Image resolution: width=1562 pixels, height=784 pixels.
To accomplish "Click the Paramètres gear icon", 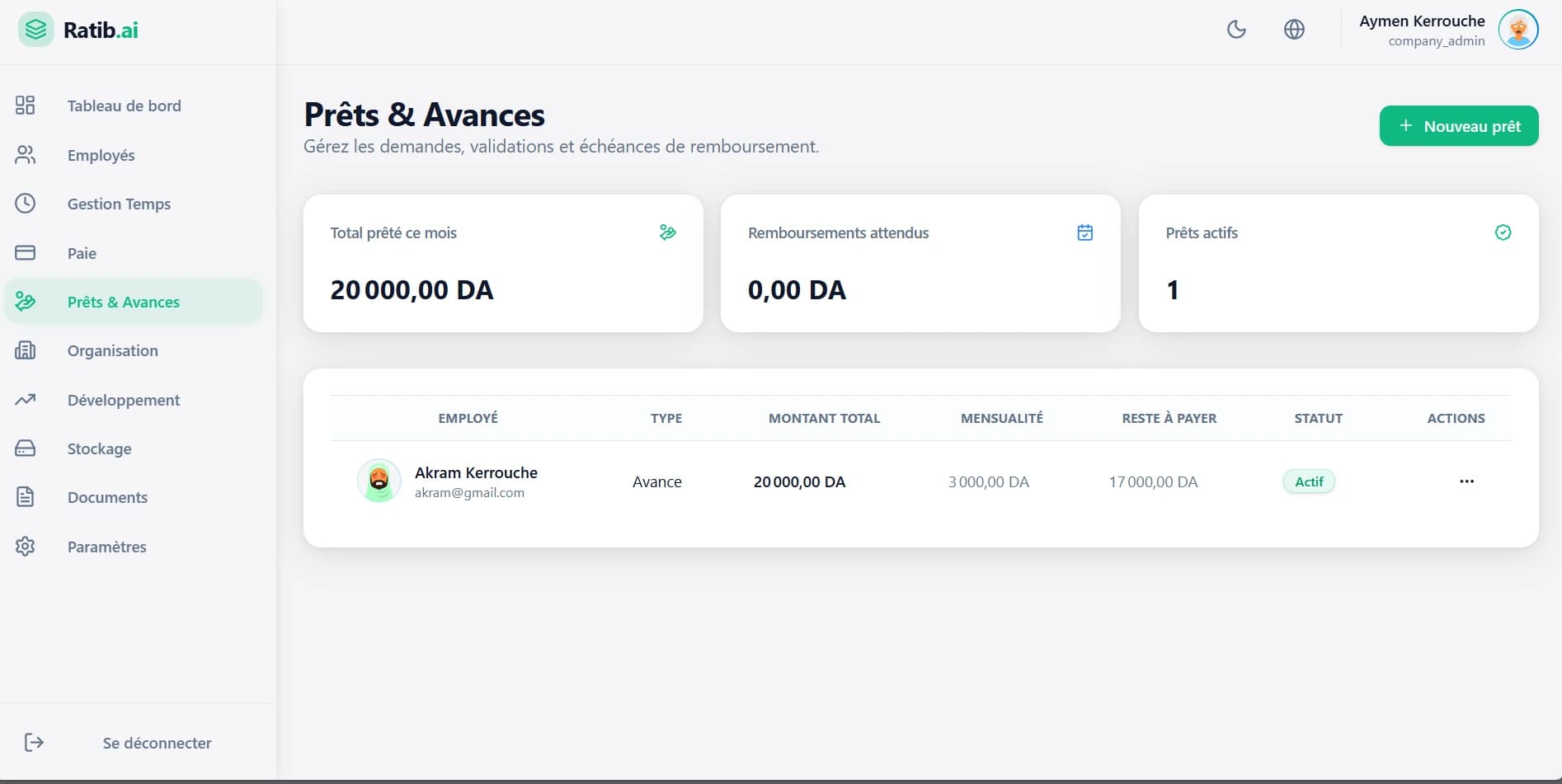I will click(x=26, y=547).
